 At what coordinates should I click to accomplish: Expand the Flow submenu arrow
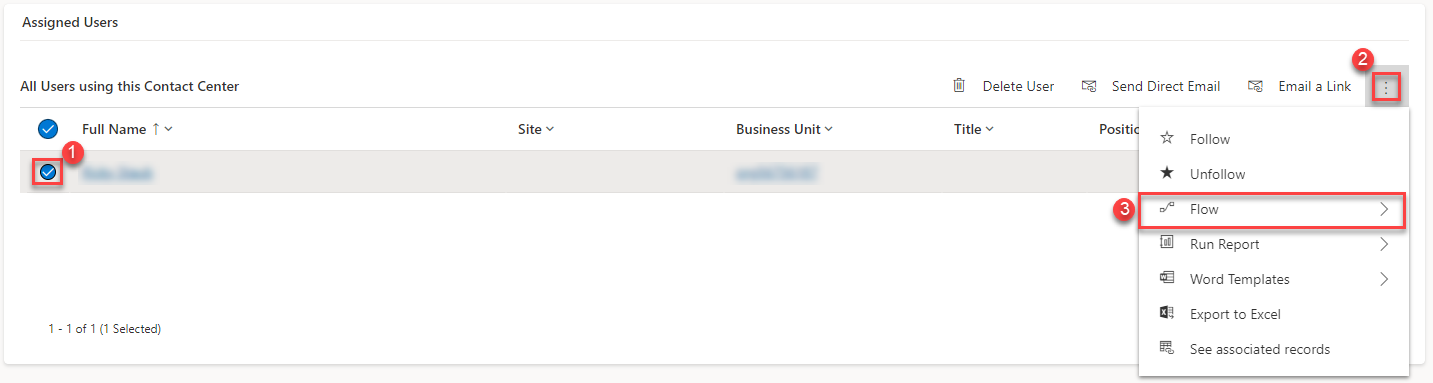[1385, 209]
